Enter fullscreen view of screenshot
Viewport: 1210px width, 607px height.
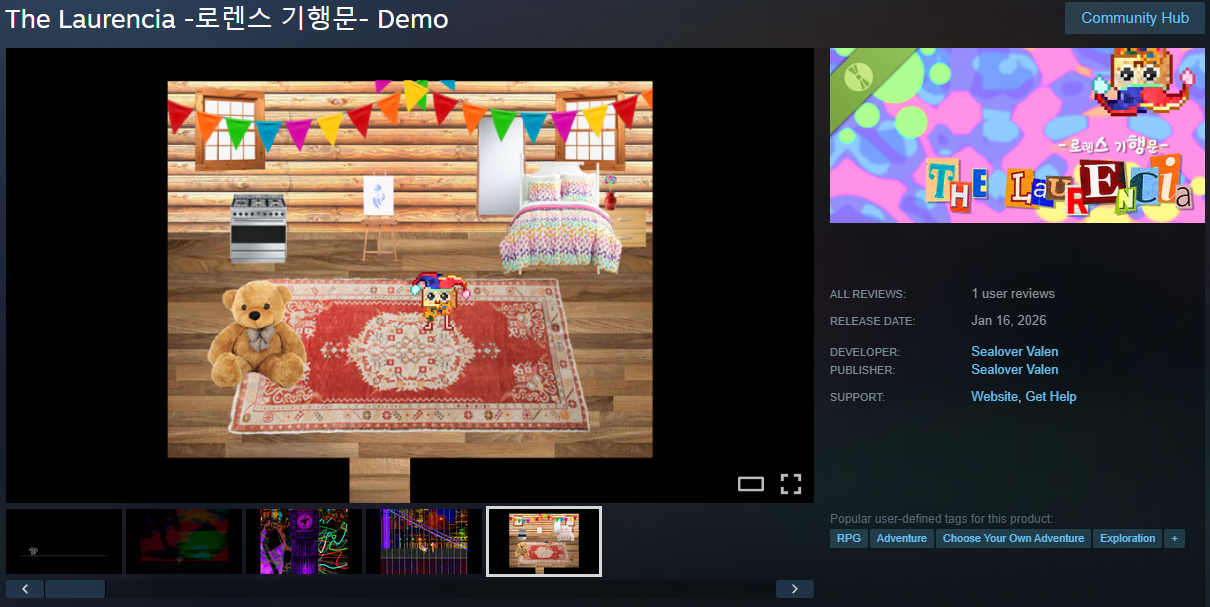[x=791, y=485]
